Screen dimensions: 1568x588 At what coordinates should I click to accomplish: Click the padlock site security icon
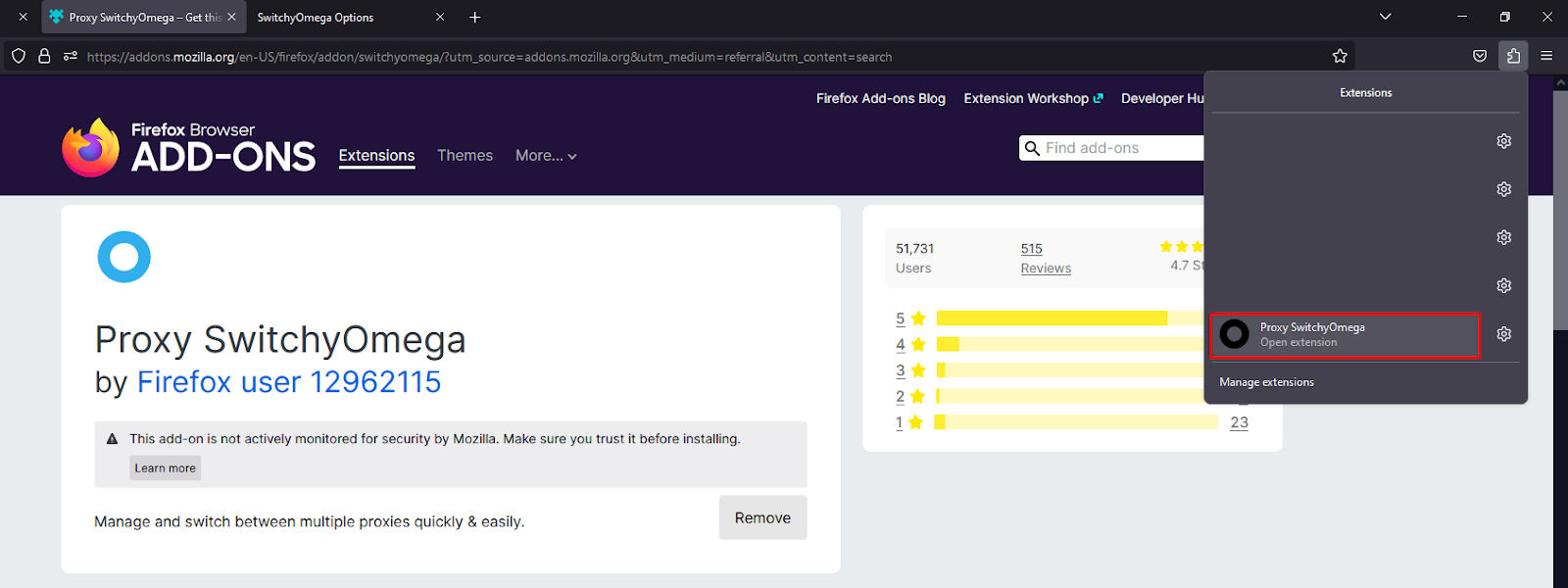coord(44,56)
